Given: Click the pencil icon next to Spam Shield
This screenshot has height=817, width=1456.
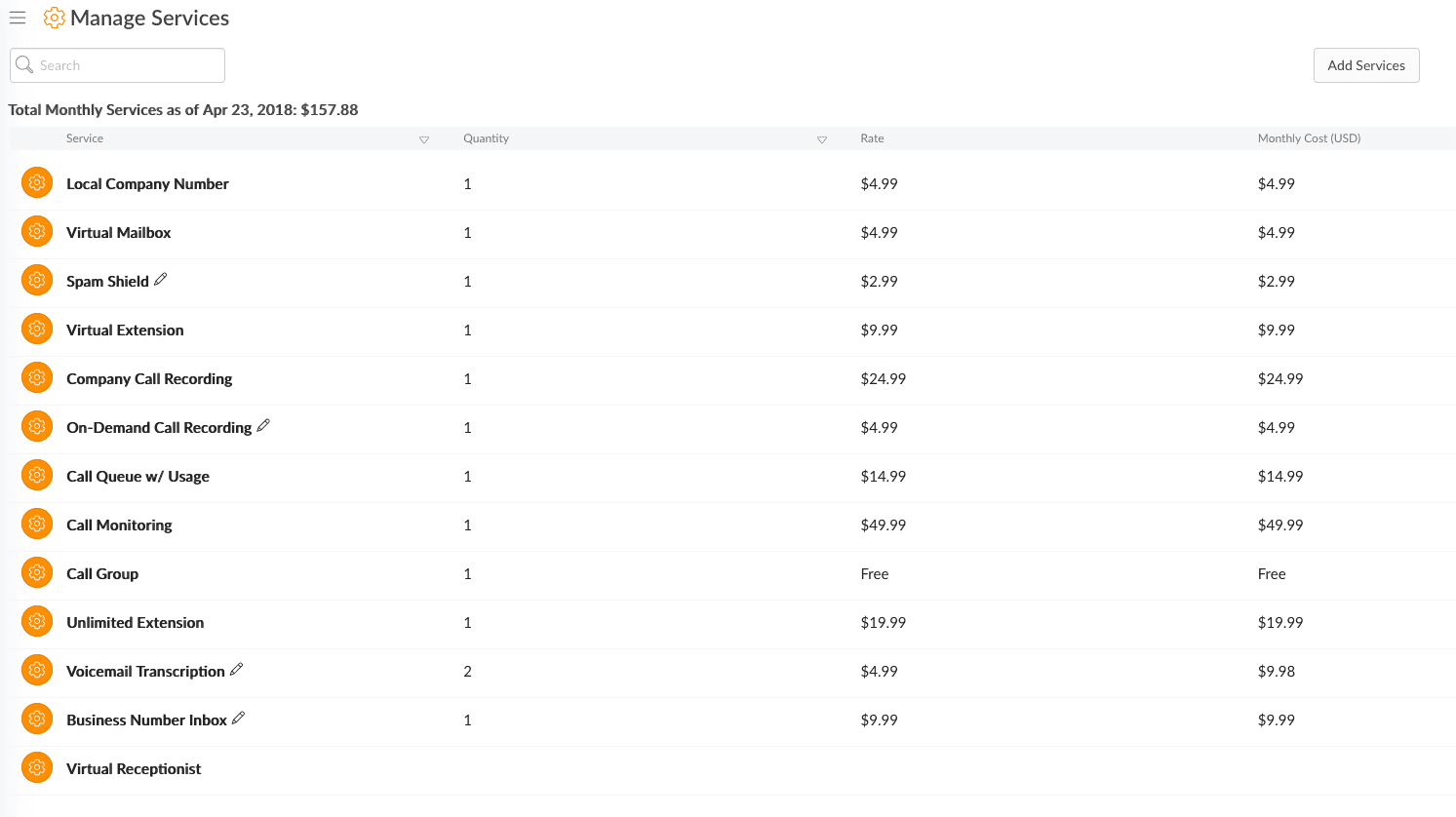Looking at the screenshot, I should [x=161, y=280].
